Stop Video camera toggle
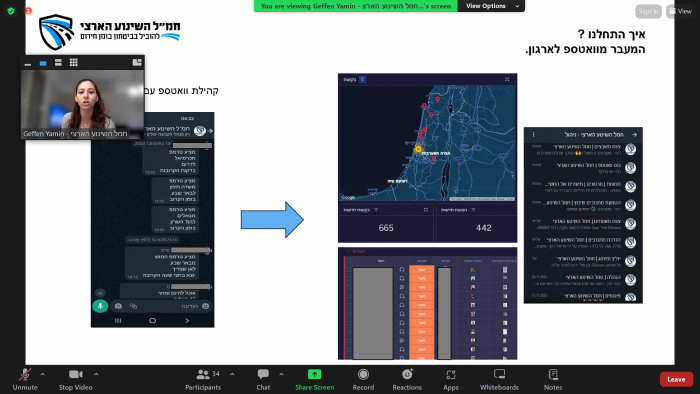This screenshot has width=700, height=394. (75, 379)
